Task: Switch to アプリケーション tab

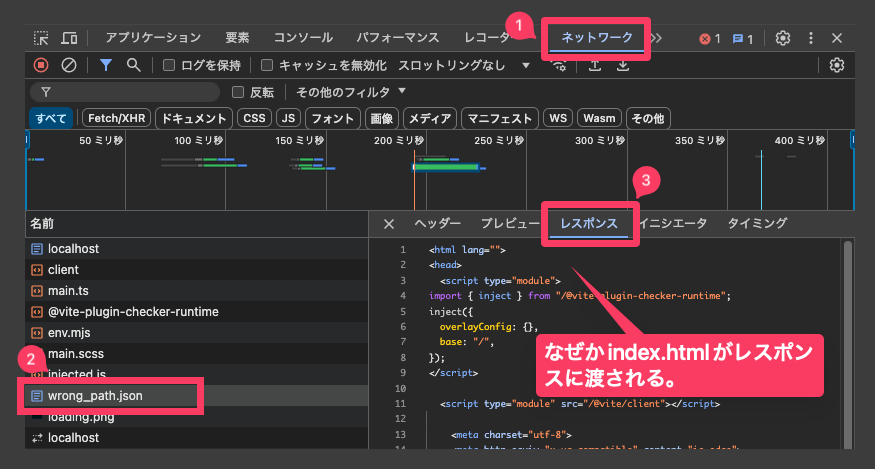Action: [153, 37]
